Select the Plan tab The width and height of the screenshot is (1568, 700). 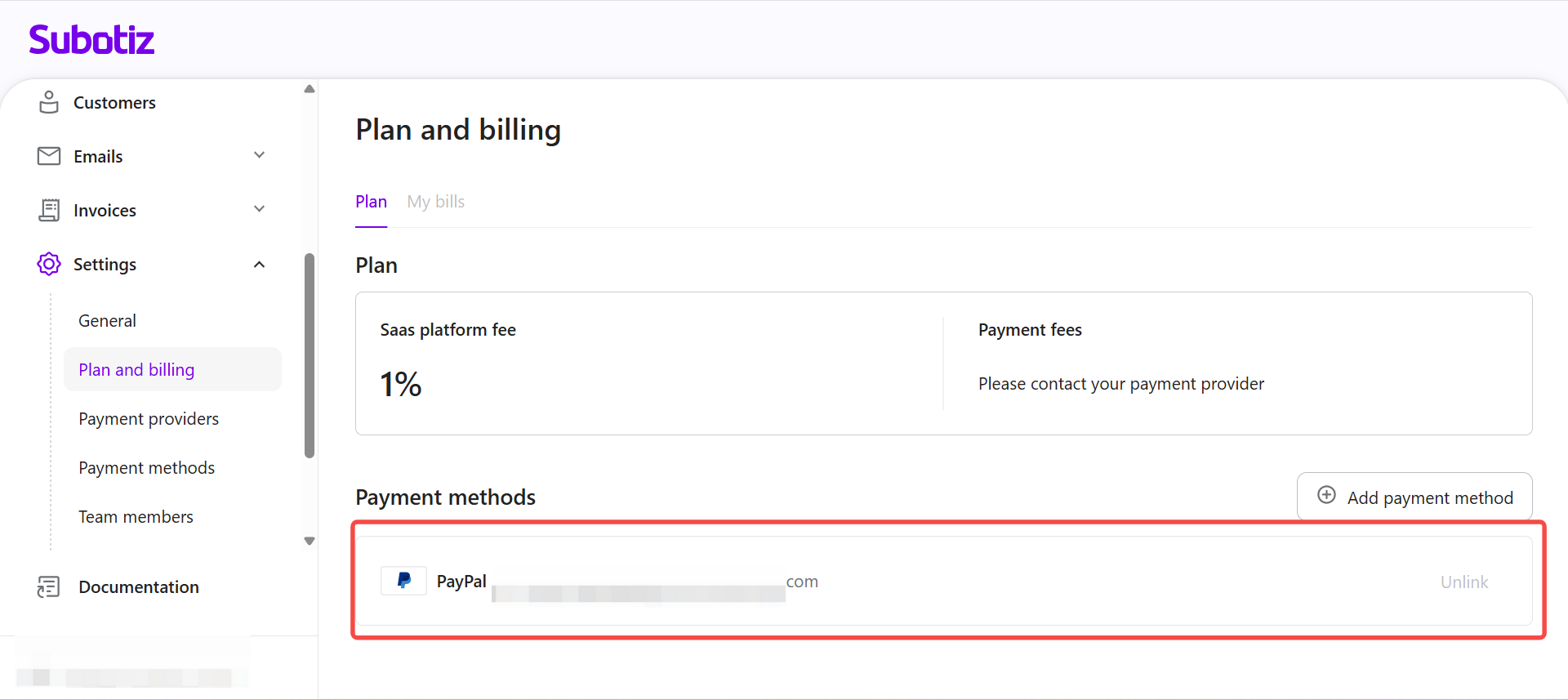(x=371, y=202)
